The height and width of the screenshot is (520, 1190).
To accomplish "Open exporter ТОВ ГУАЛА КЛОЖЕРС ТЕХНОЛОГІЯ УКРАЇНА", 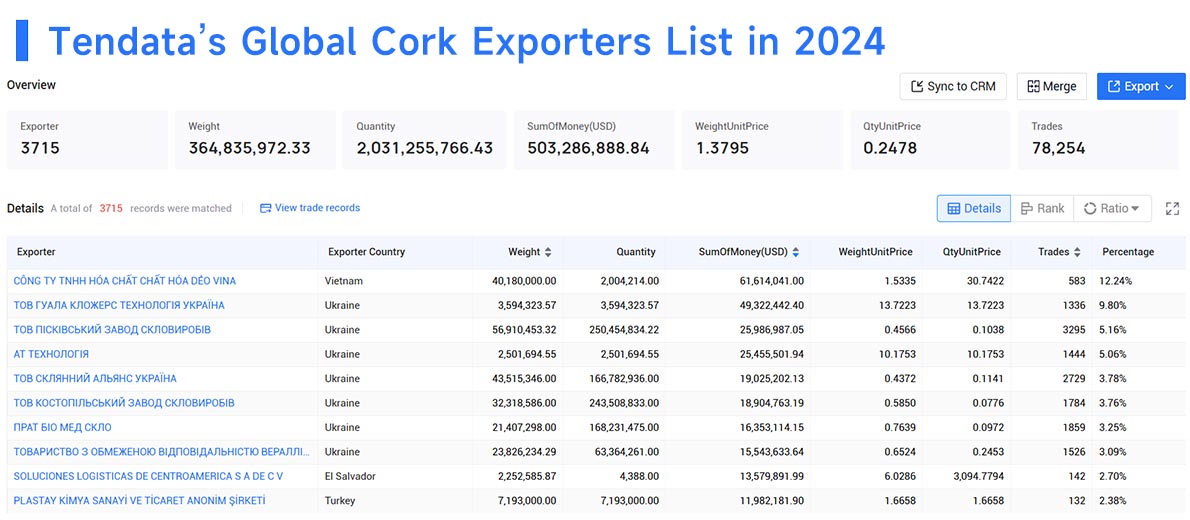I will (119, 305).
